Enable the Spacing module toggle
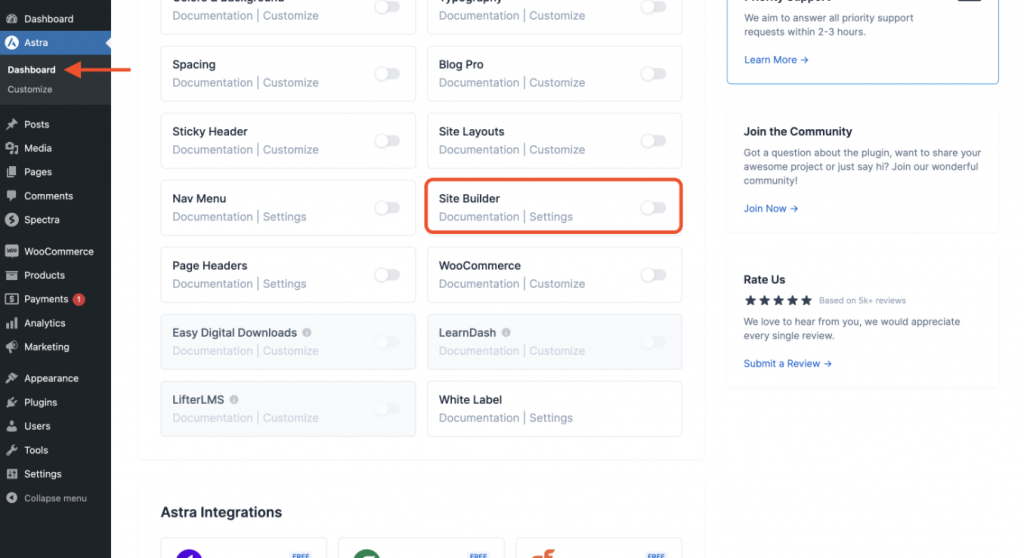Image resolution: width=1024 pixels, height=558 pixels. [x=387, y=74]
